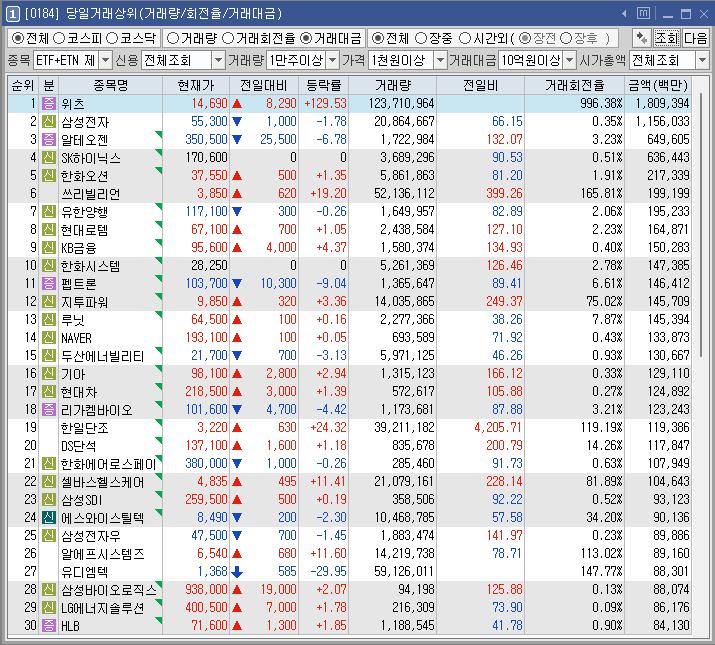Open the 거래대금 10억원이상 dropdown

(x=570, y=60)
